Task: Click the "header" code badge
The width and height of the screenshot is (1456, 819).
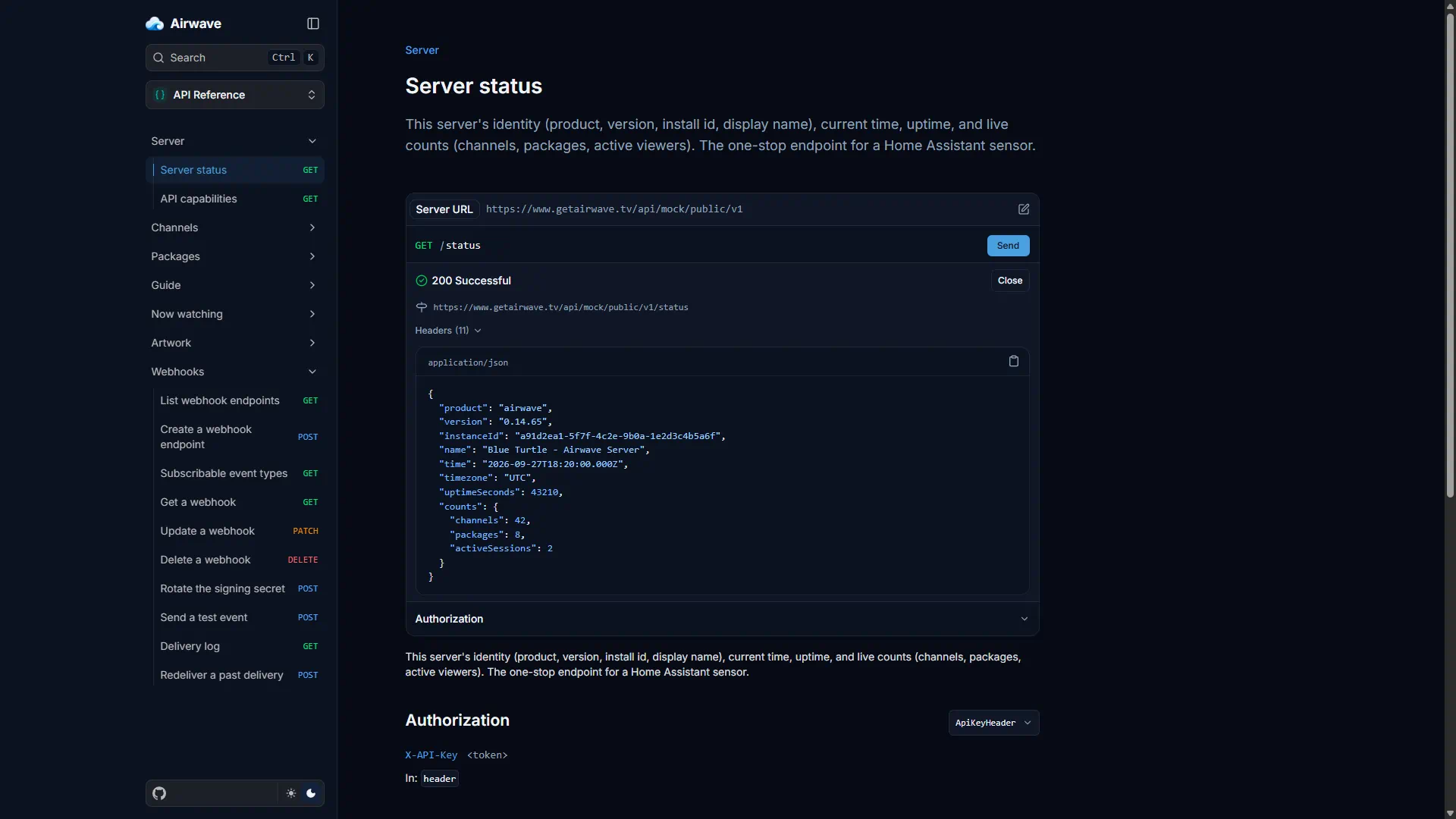Action: (x=439, y=779)
